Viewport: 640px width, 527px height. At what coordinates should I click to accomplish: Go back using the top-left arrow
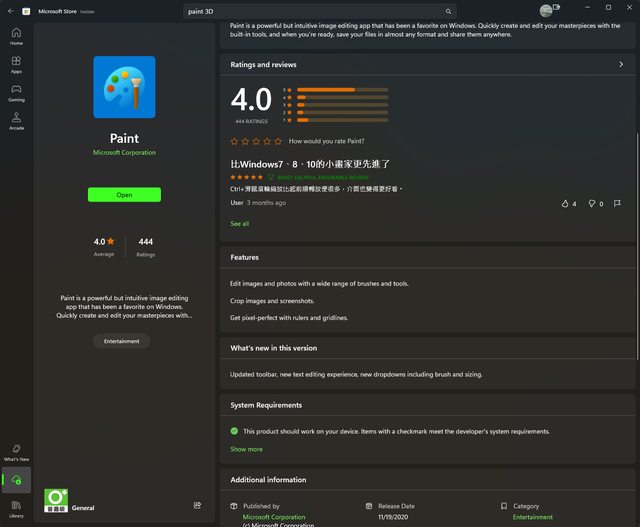[x=9, y=10]
